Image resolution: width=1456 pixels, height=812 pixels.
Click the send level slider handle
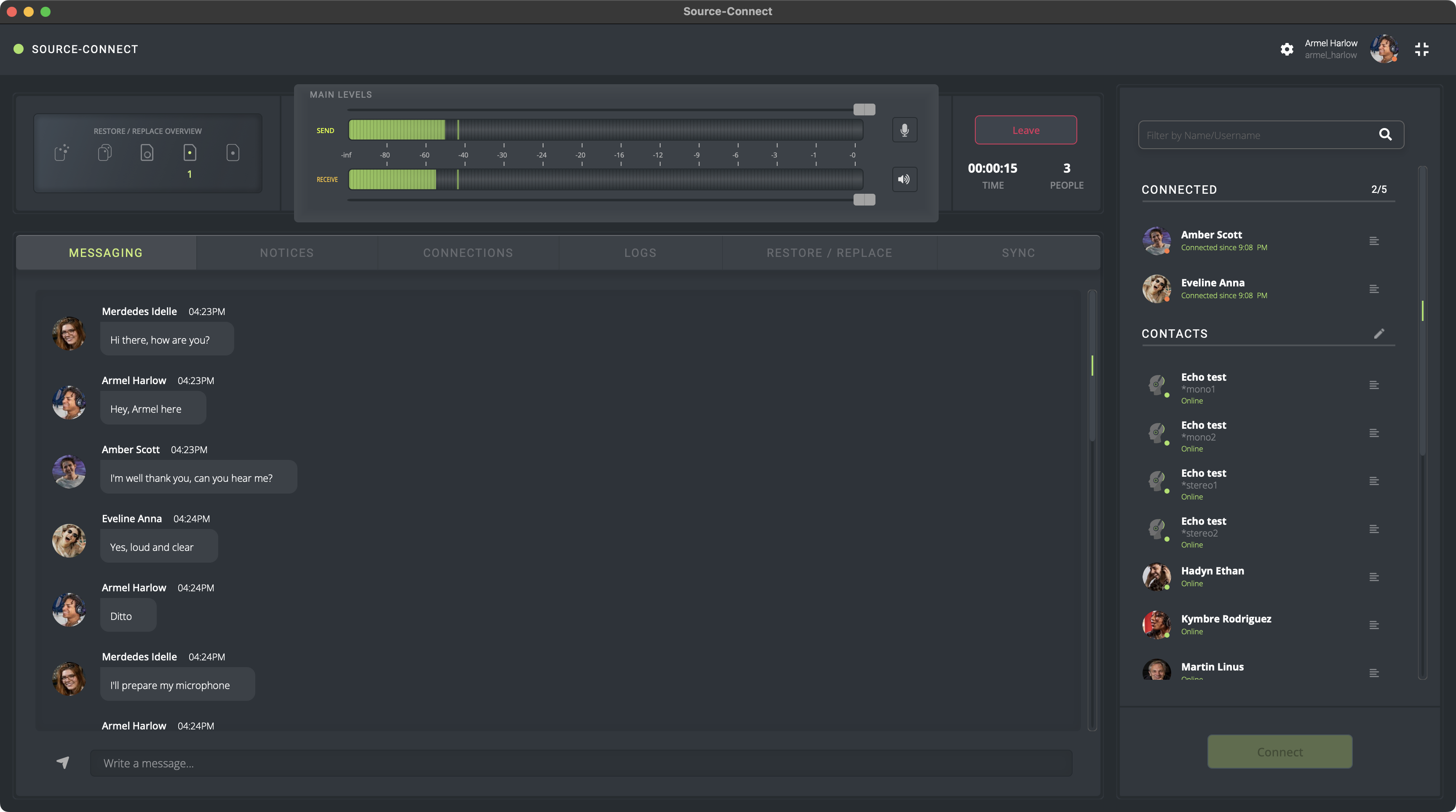tap(864, 109)
